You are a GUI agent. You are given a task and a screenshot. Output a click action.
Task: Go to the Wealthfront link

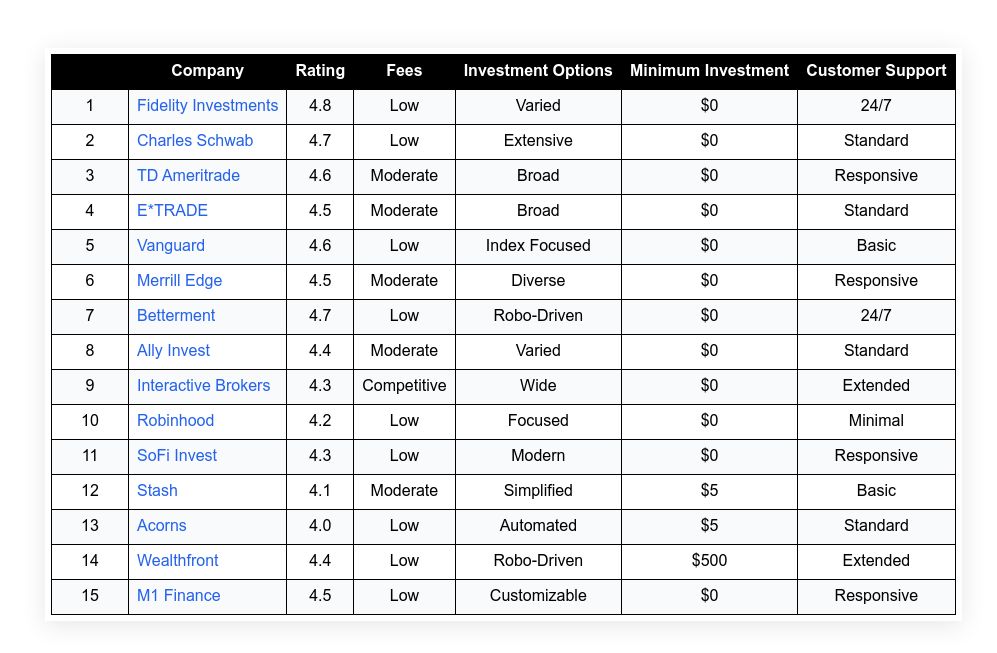tap(178, 561)
